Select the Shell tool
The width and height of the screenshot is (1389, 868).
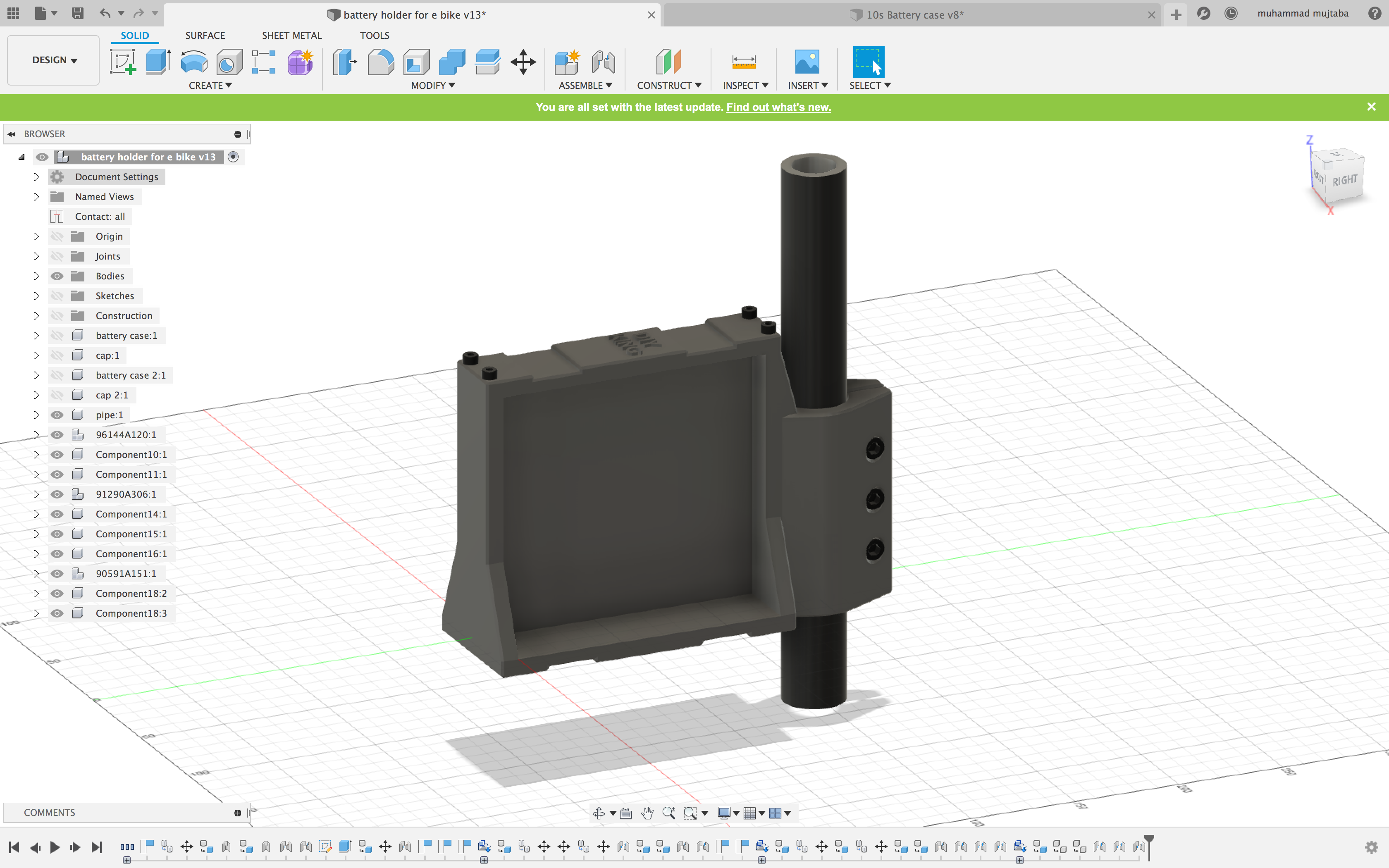(416, 62)
